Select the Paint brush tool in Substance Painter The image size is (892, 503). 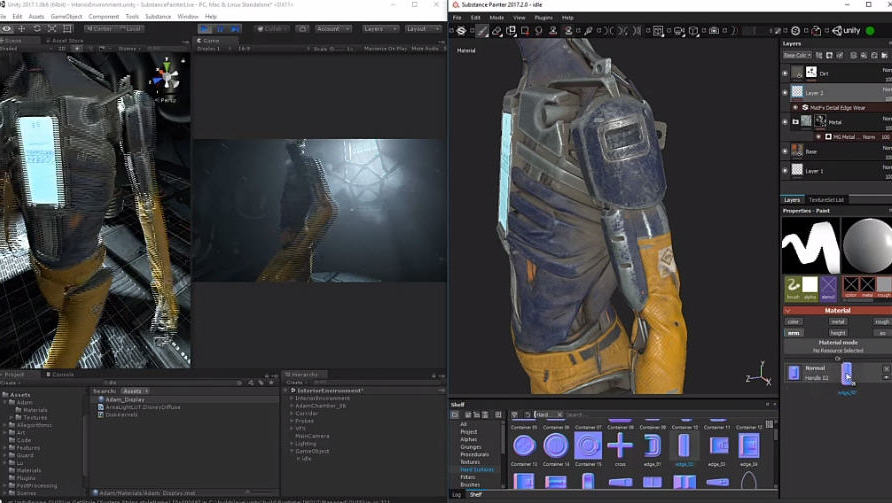click(482, 31)
